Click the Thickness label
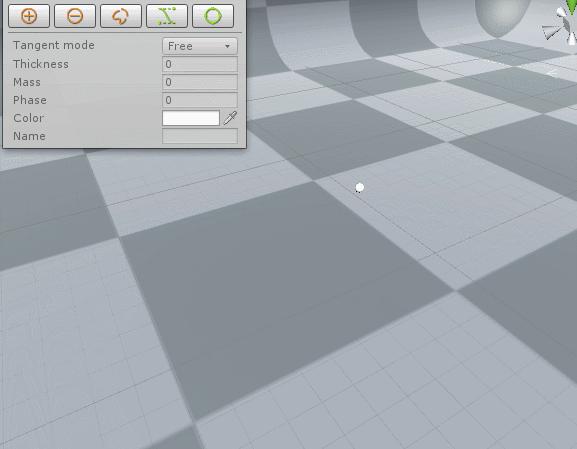This screenshot has height=449, width=577. coord(41,64)
